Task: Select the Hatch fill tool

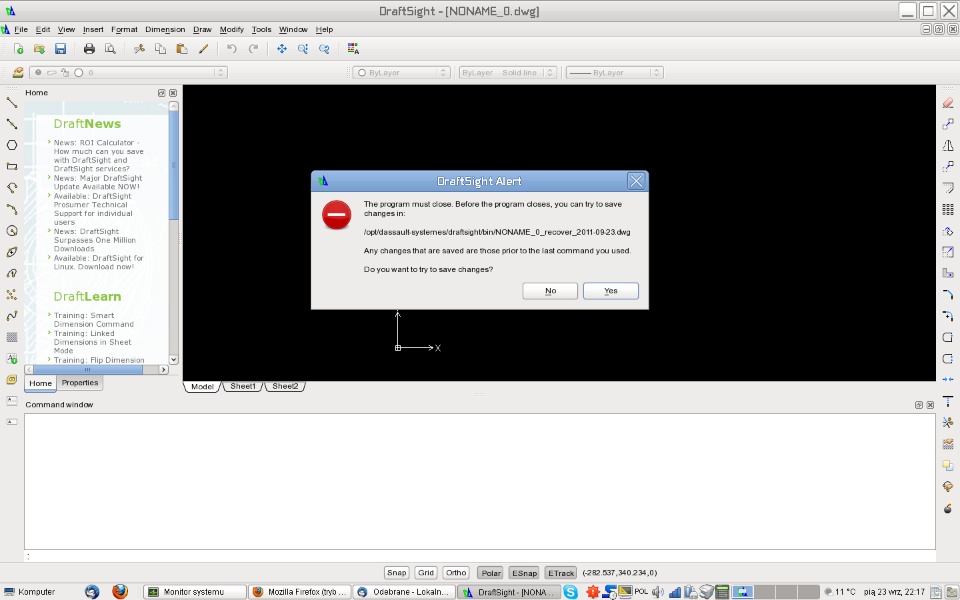Action: 12,337
